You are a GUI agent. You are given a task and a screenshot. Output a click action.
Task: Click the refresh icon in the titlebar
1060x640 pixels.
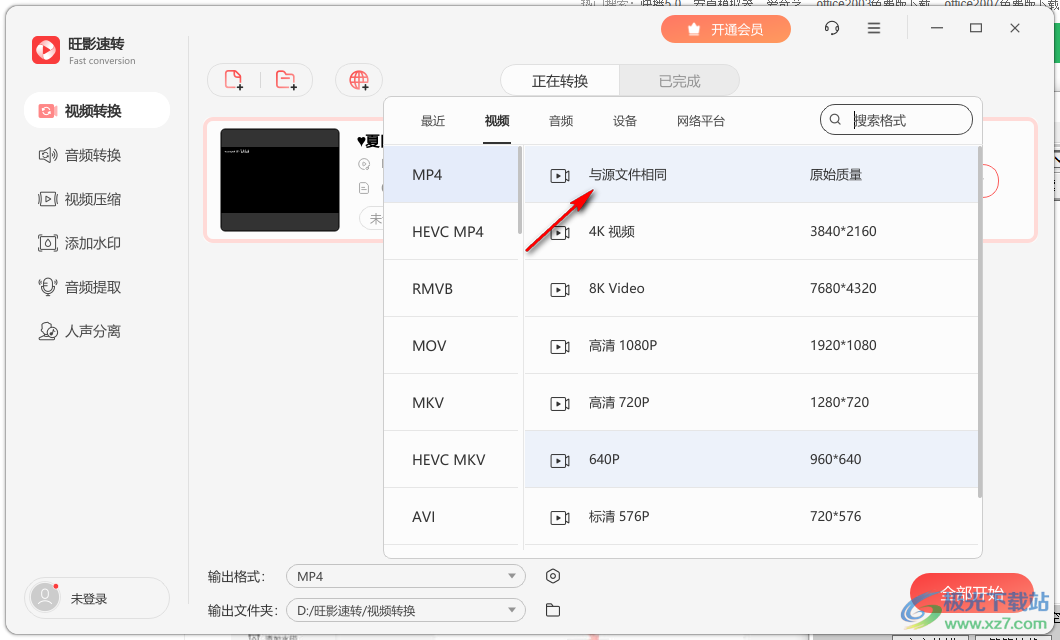pyautogui.click(x=831, y=28)
